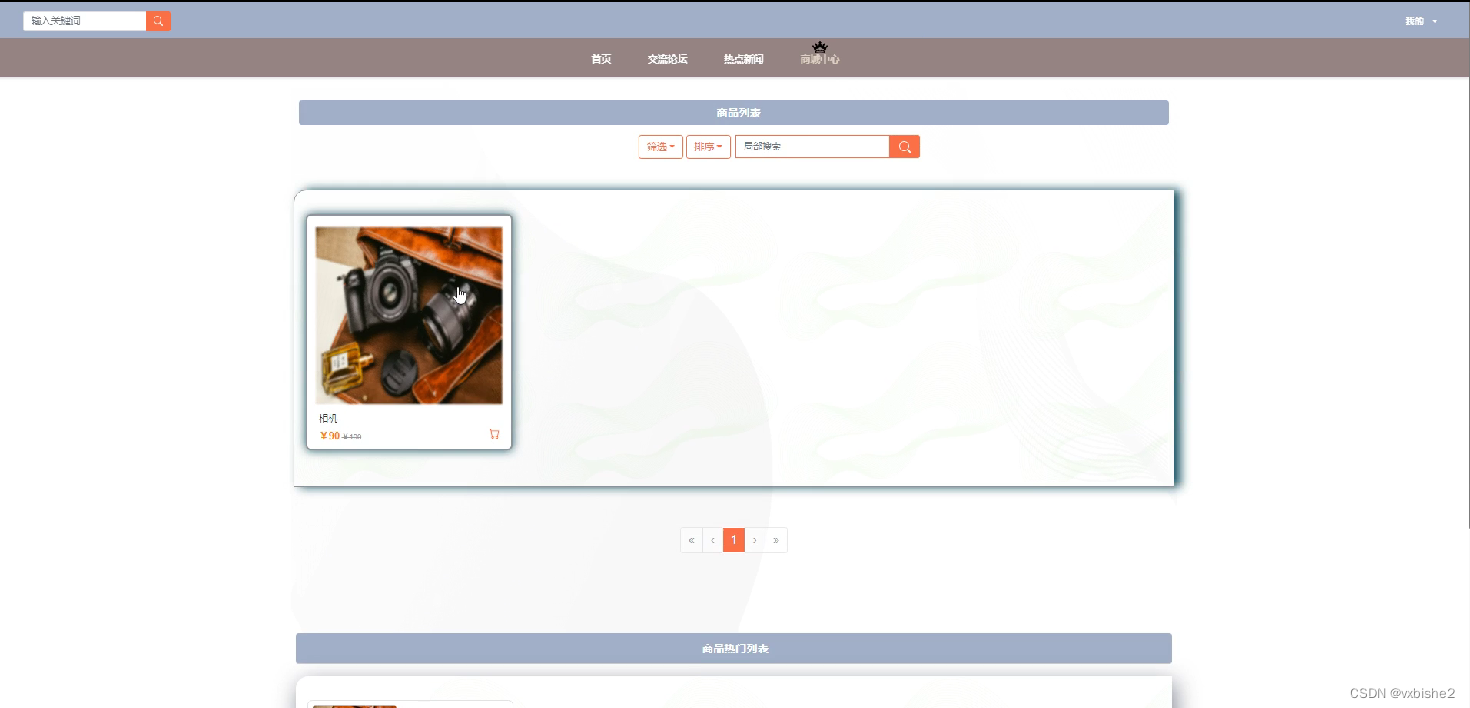Go to last page double-arrow button
This screenshot has height=708, width=1470.
click(776, 540)
